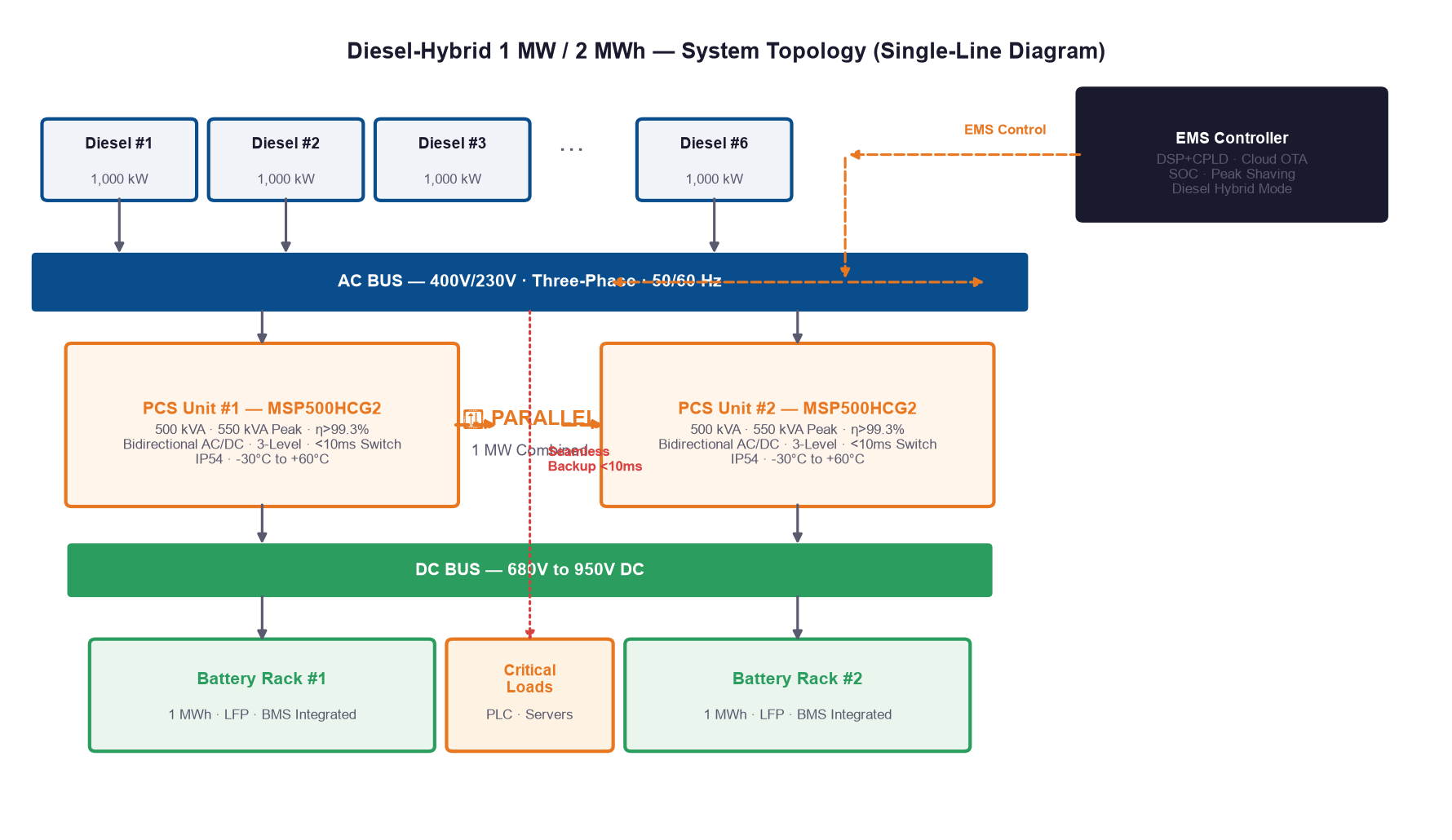Image resolution: width=1452 pixels, height=840 pixels.
Task: Click the 'Backup <10ms' red label
Action: coord(595,466)
